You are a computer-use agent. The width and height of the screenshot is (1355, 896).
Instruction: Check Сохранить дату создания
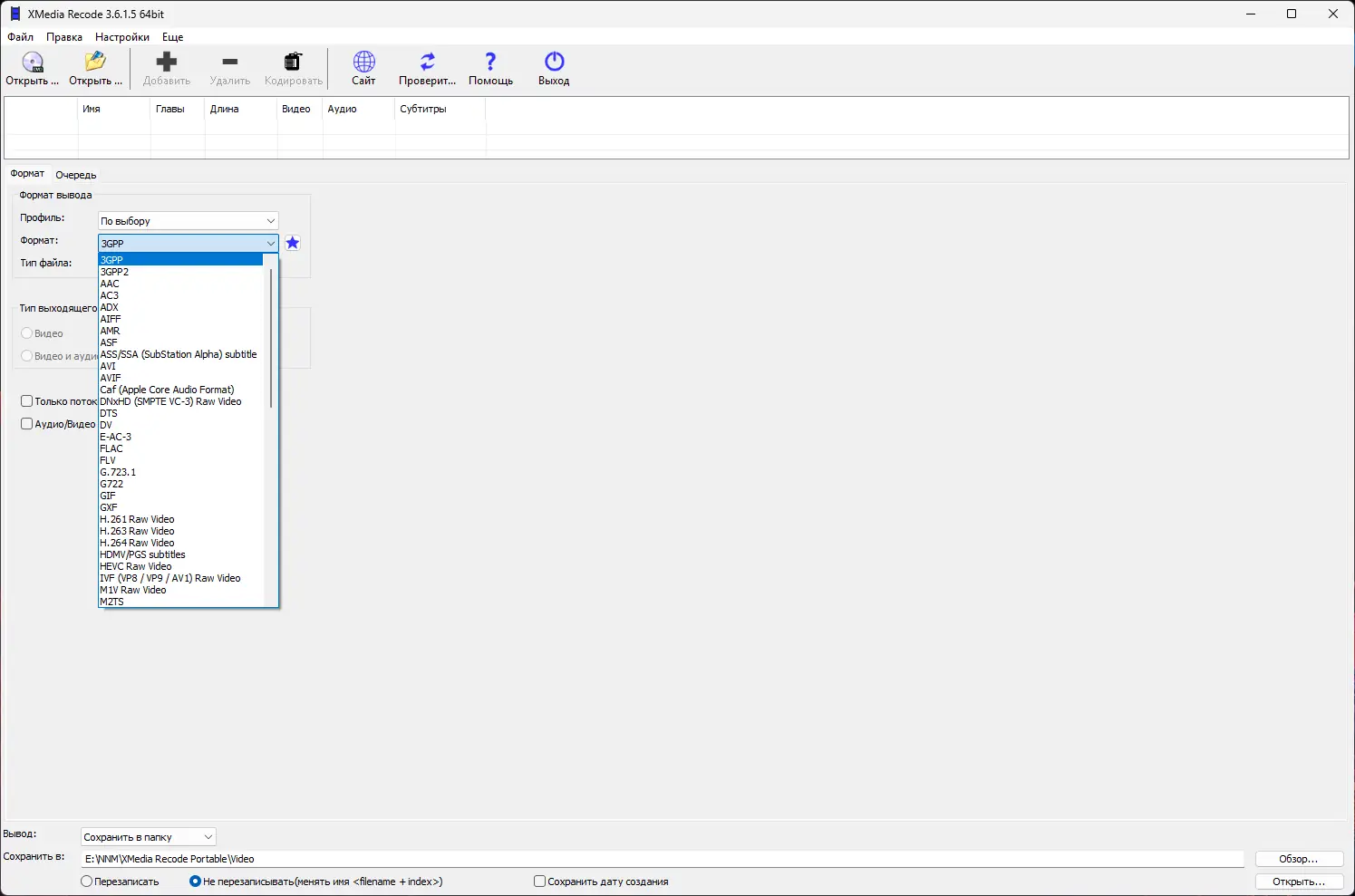pyautogui.click(x=538, y=881)
